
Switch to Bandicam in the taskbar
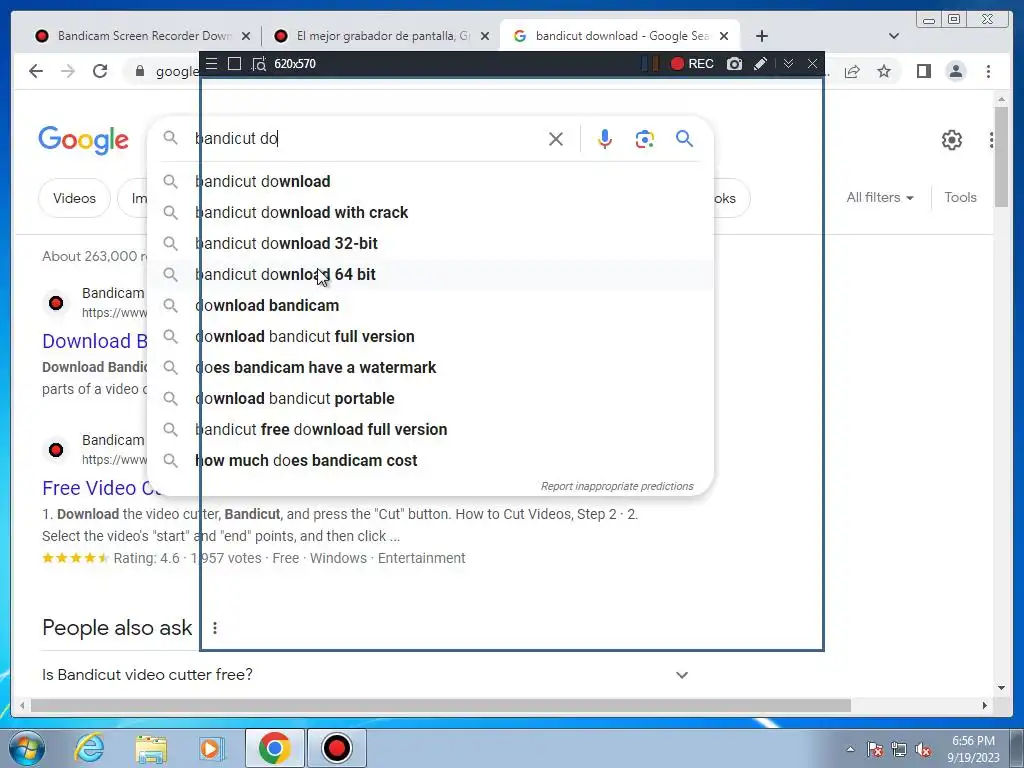click(x=337, y=748)
